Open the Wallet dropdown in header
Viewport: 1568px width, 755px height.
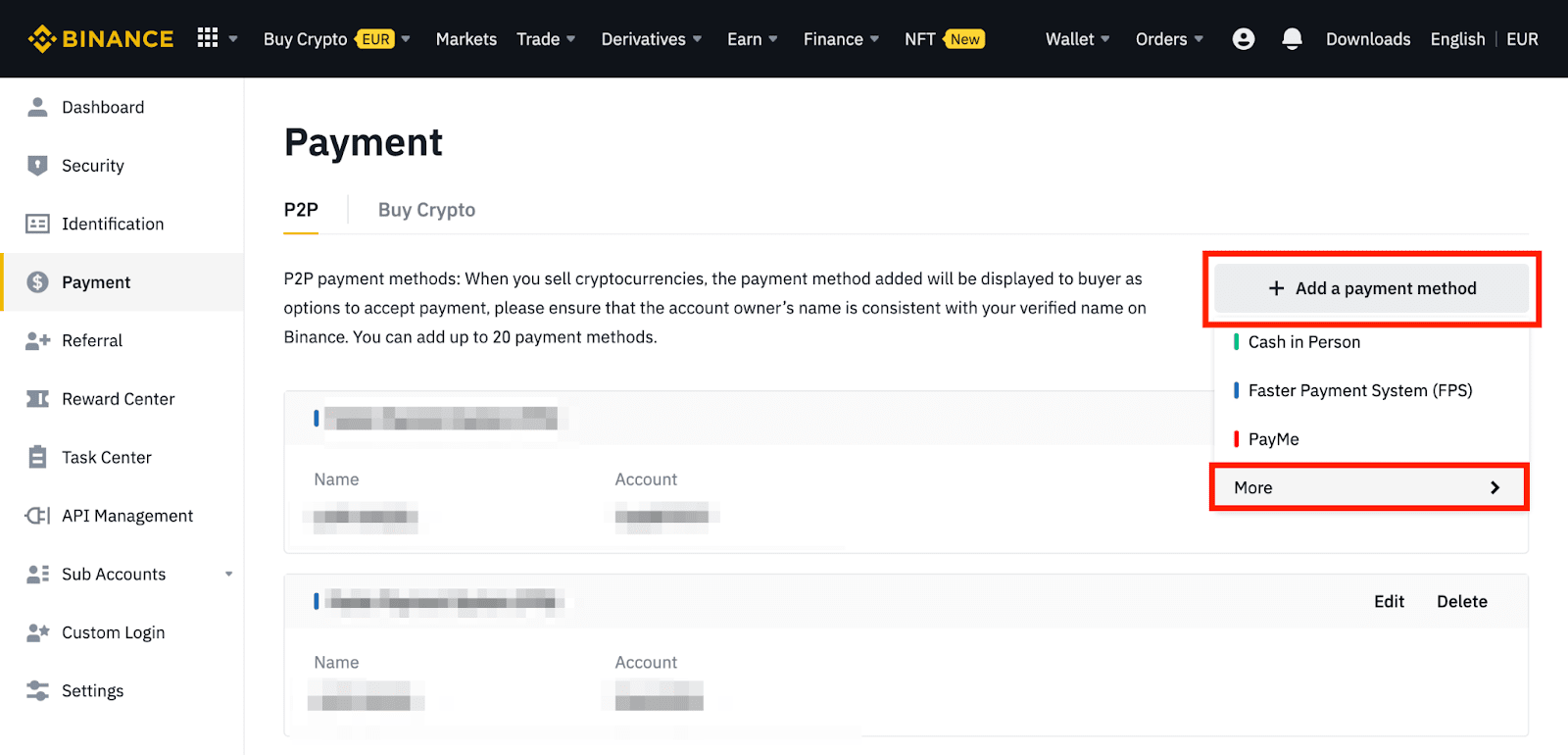pos(1077,39)
